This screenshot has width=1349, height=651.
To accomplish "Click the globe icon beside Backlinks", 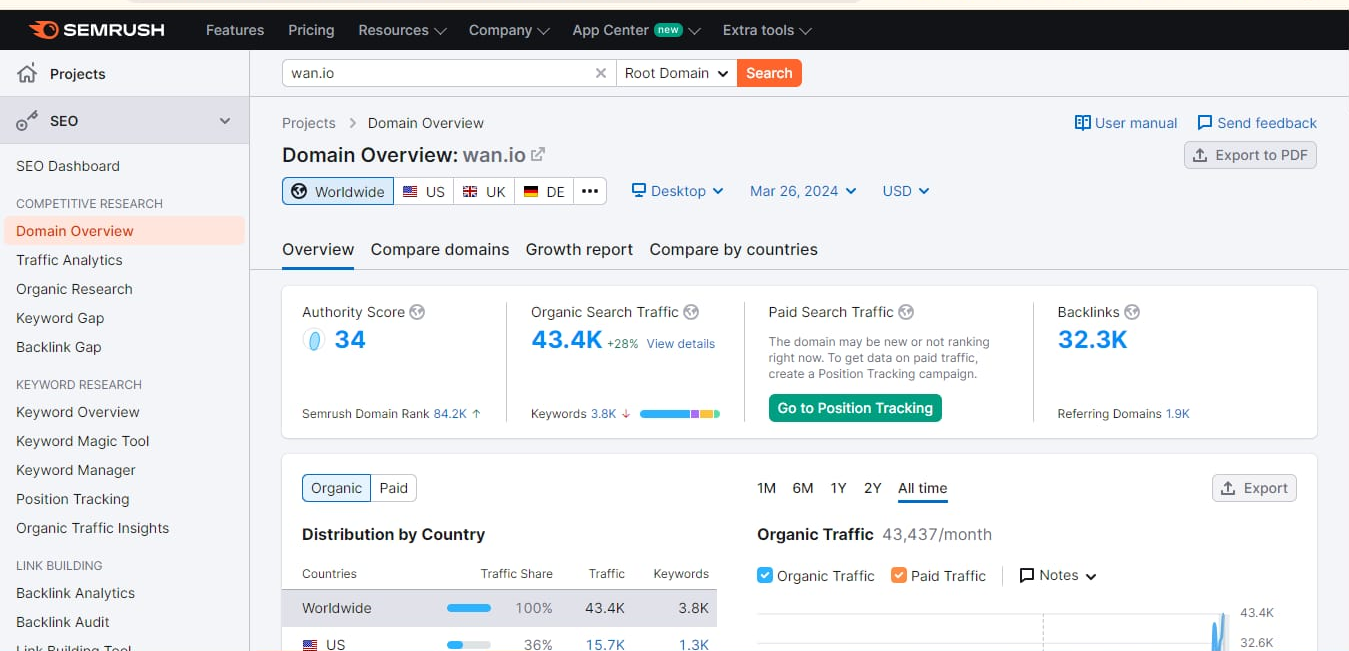I will click(x=1132, y=312).
